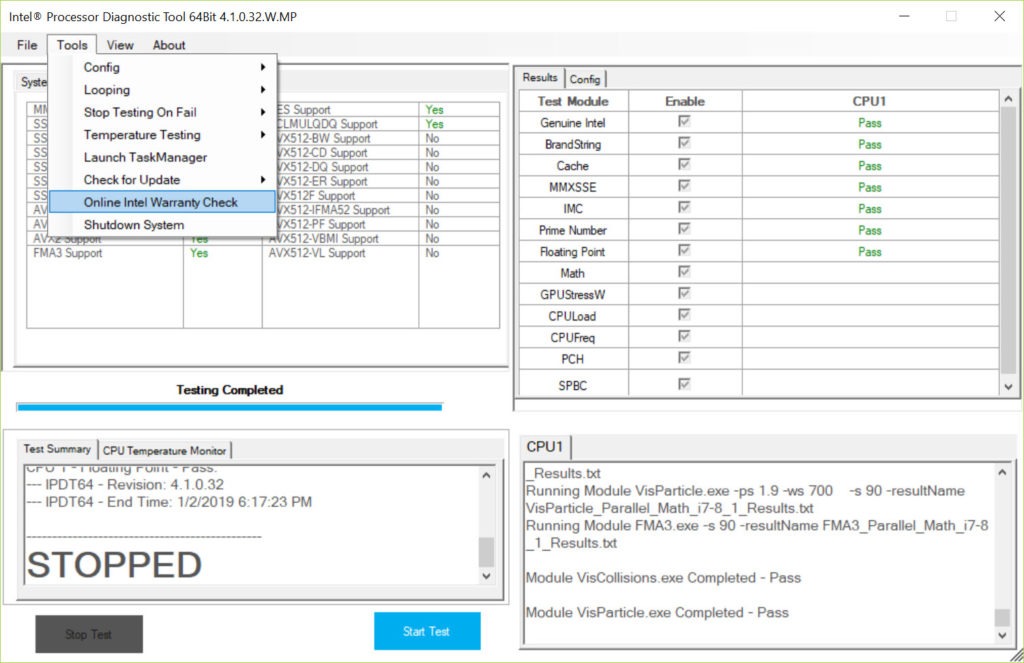Click the Floating Point Pass result
Screen dimensions: 1024x663
coord(869,251)
